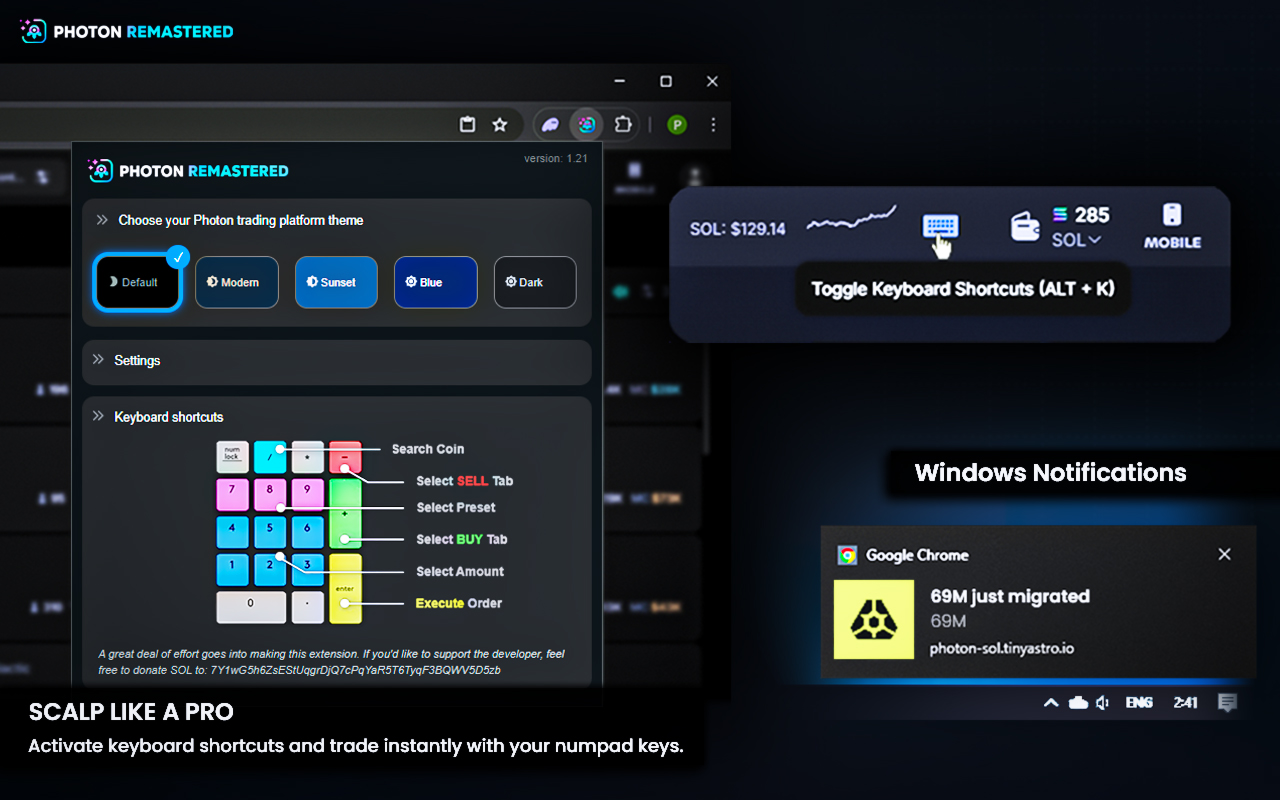
Task: Click the decimal point key on the numpad
Action: coord(307,607)
